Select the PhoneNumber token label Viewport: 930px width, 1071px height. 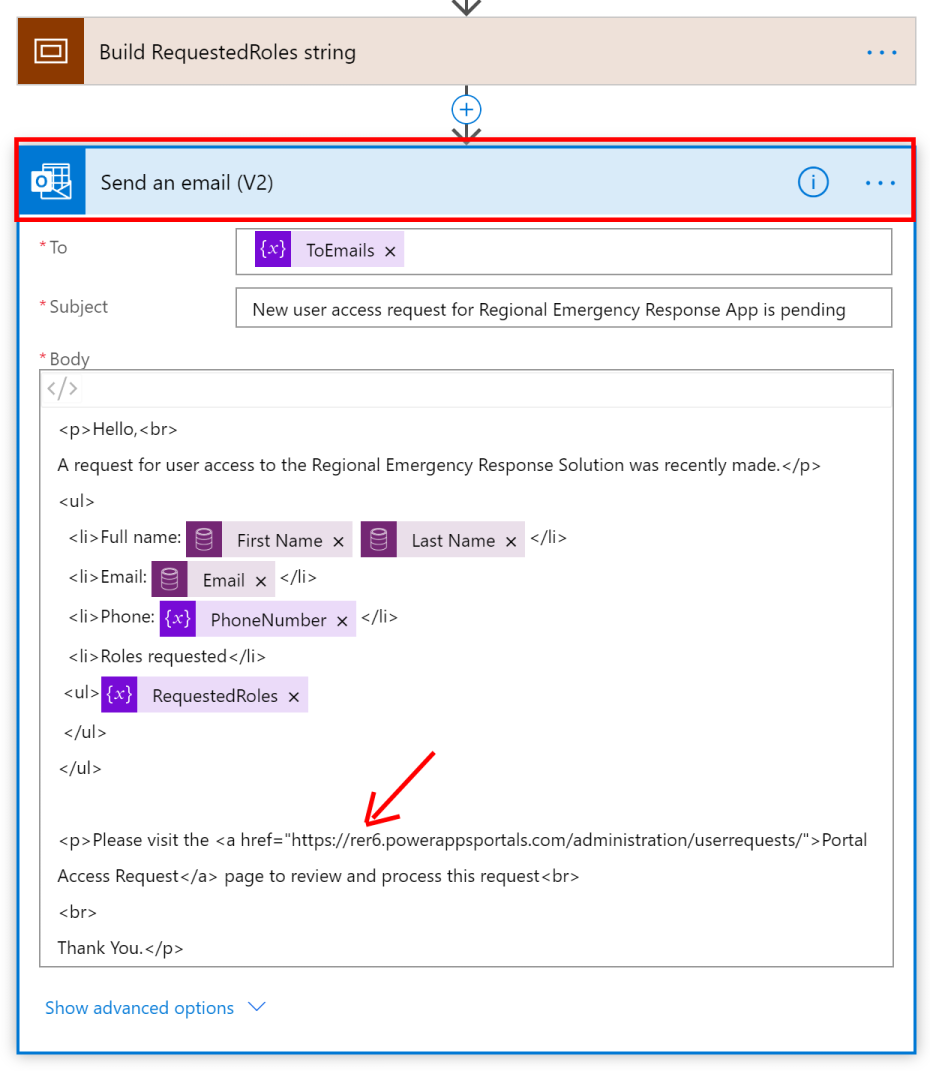(268, 620)
